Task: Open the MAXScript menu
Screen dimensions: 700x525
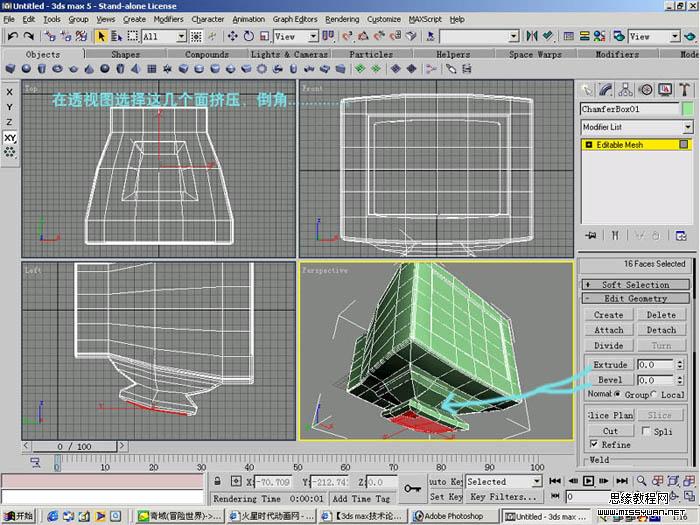Action: click(425, 19)
